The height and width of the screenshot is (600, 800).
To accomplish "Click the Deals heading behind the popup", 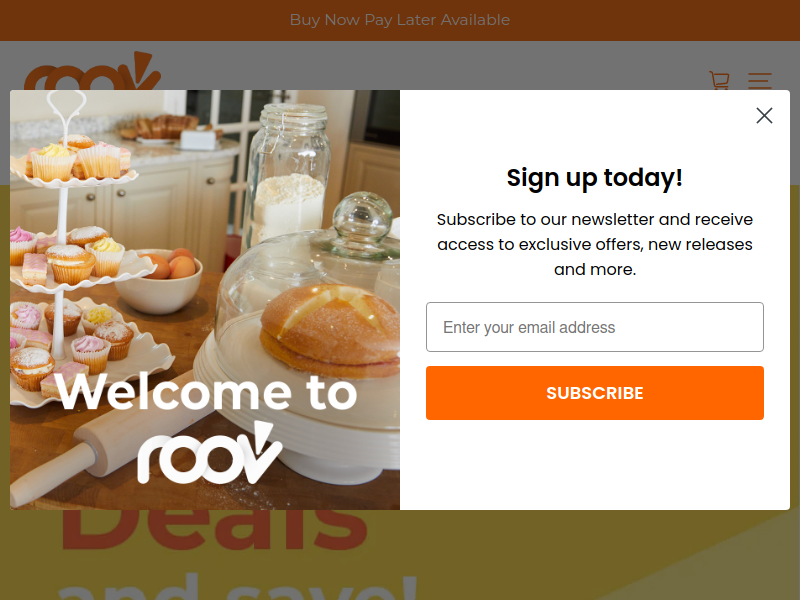I will 214,530.
